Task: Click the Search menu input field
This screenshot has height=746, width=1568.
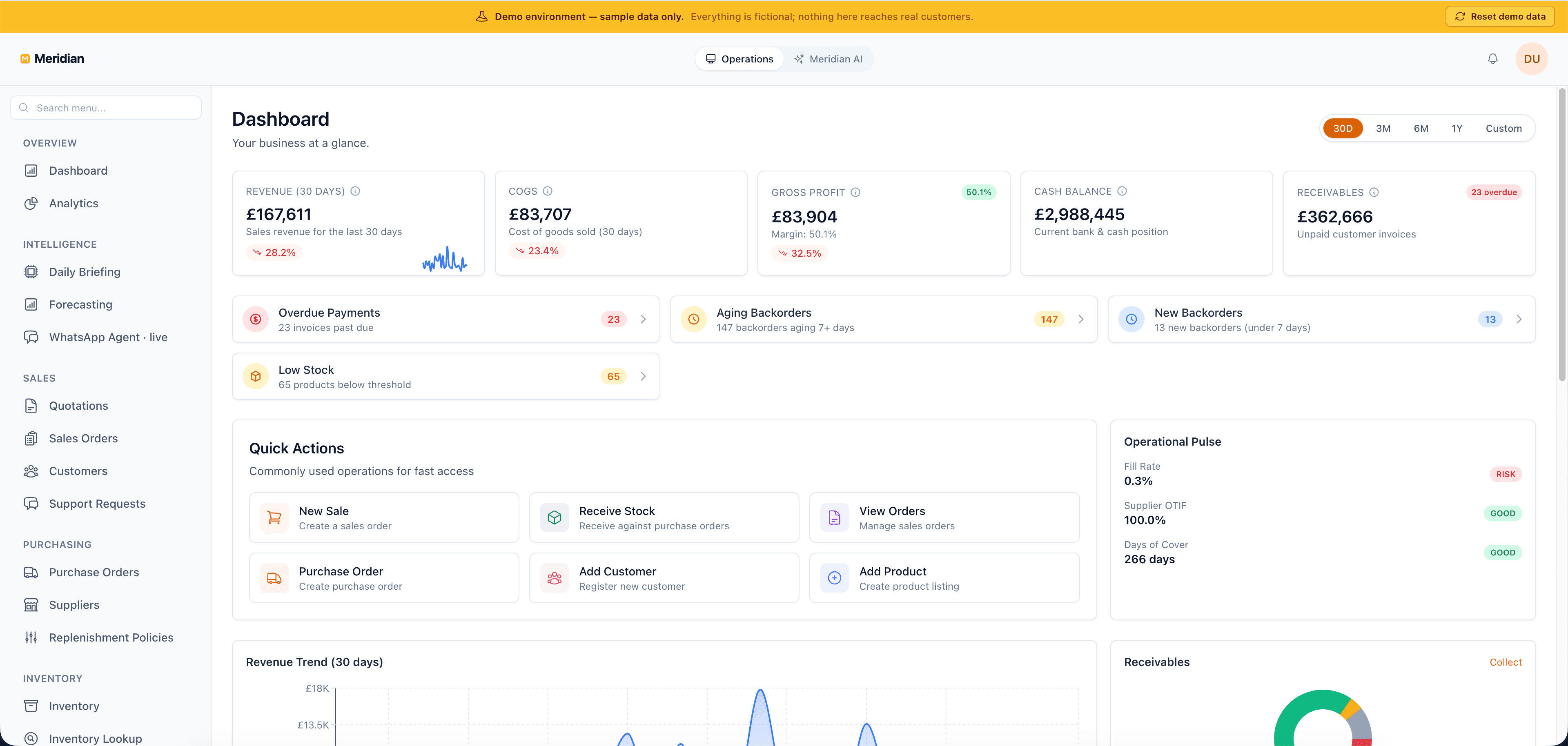Action: (x=106, y=108)
